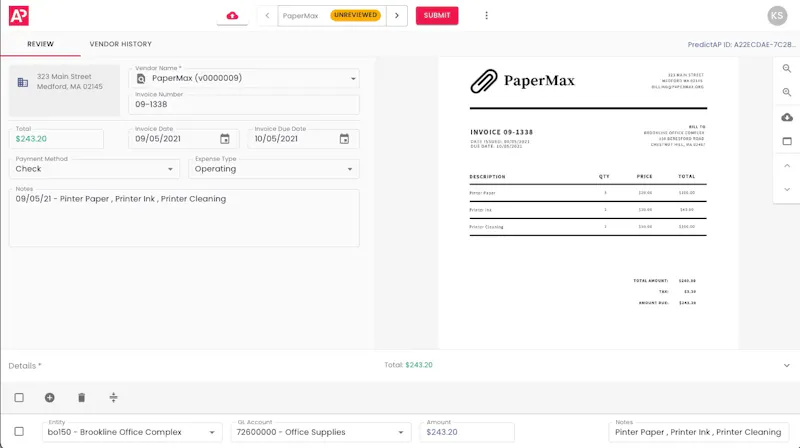Click the INVOICE 09-1338 heading in preview

pos(502,132)
